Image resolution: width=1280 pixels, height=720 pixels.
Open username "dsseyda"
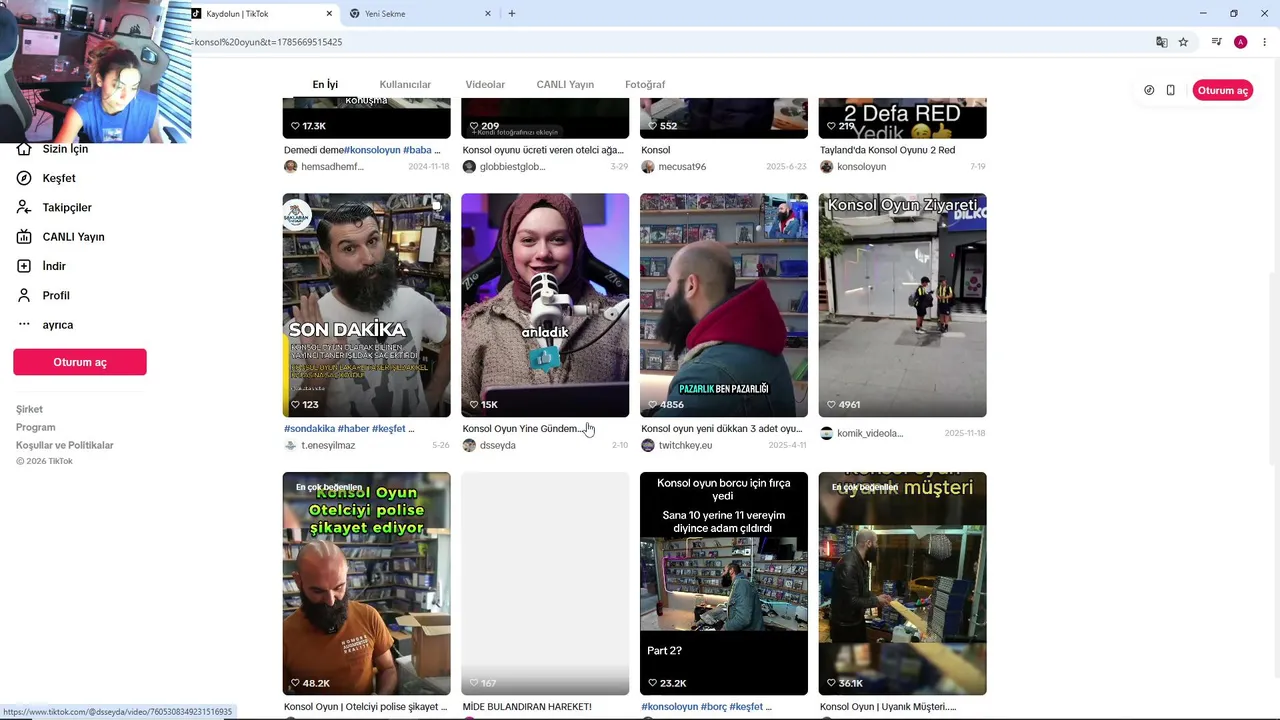pos(498,446)
